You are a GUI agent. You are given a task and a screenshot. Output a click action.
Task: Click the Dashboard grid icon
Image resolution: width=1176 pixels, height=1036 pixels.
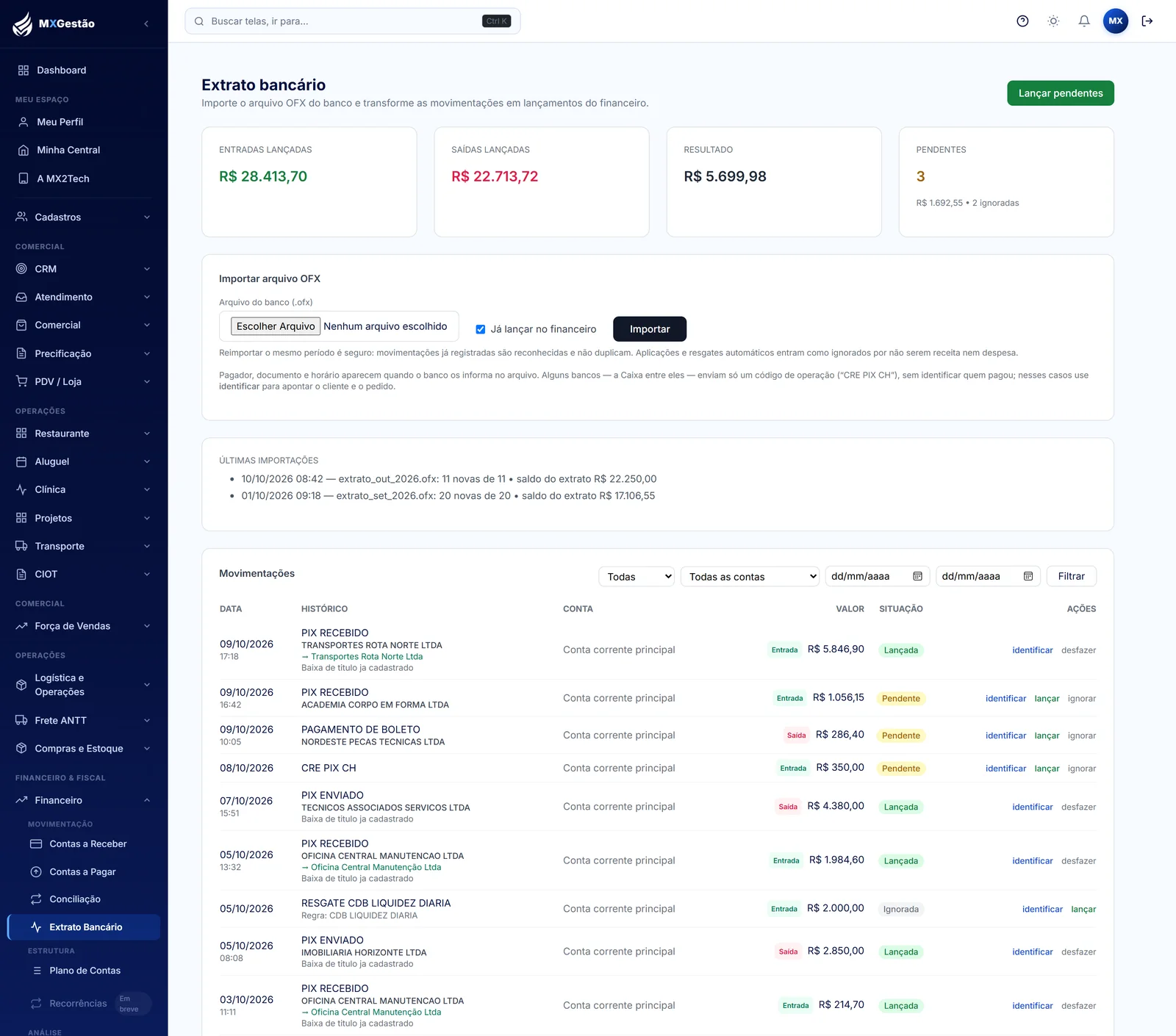[x=24, y=71]
